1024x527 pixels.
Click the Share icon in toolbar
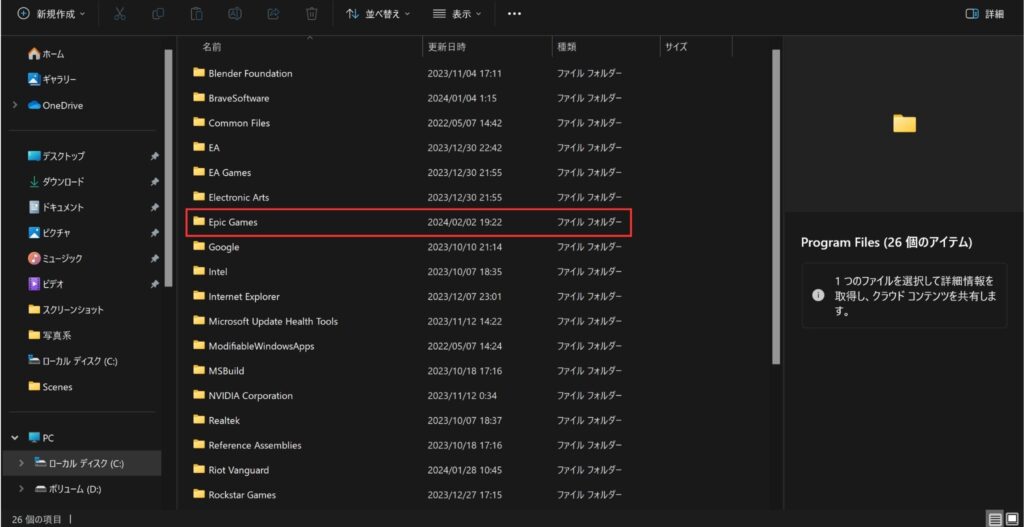(x=274, y=14)
